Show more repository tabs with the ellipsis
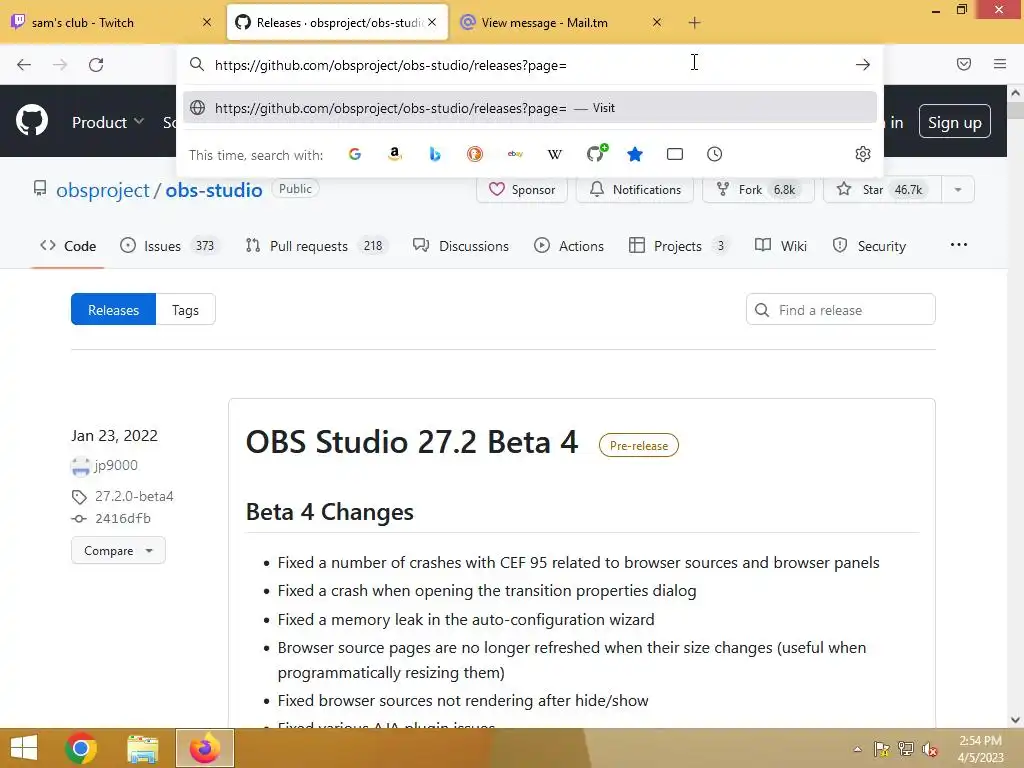 click(x=959, y=245)
